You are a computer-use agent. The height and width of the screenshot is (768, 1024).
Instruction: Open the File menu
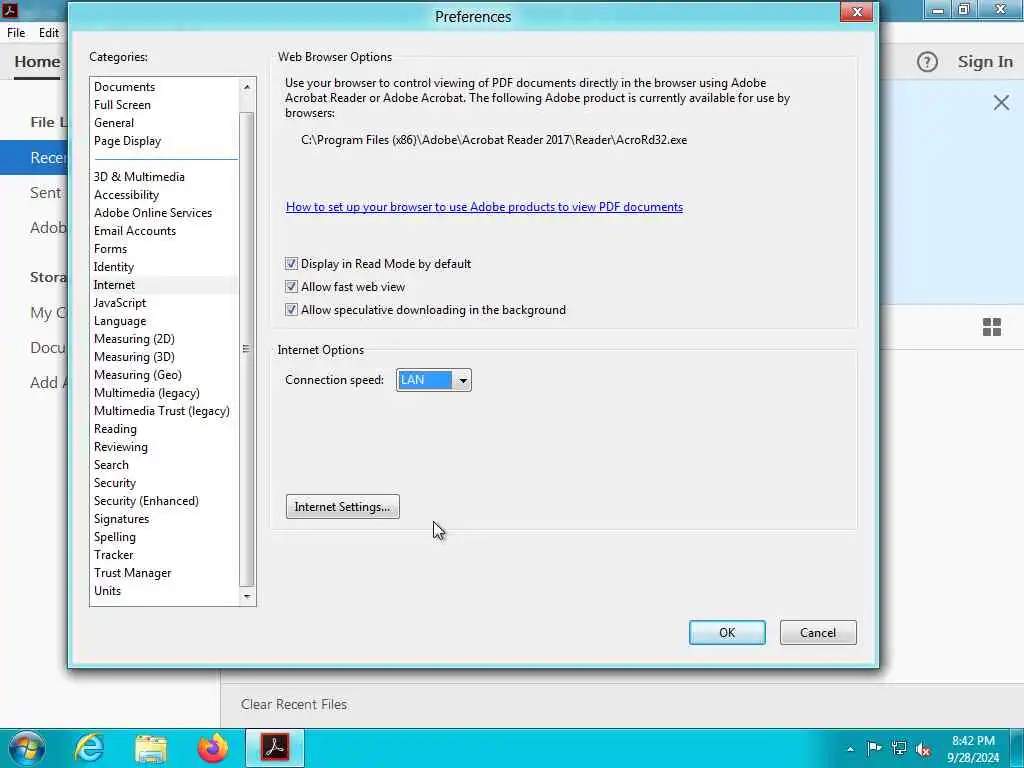(16, 33)
